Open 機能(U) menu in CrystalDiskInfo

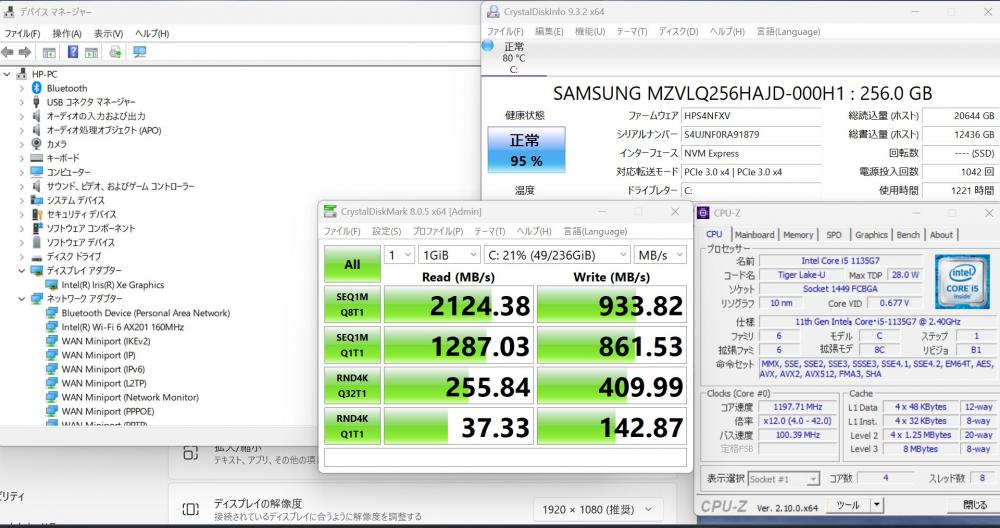point(590,31)
